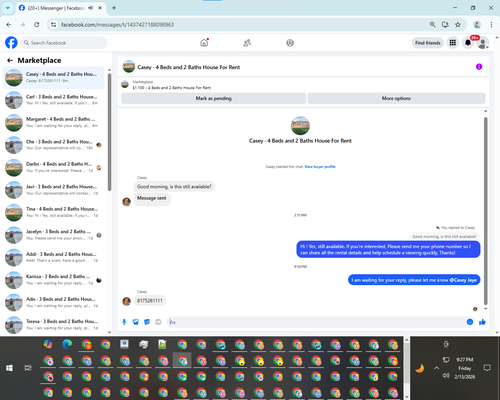Expand the account profile dropdown
Screen dimensions: 500x400
coord(483,43)
